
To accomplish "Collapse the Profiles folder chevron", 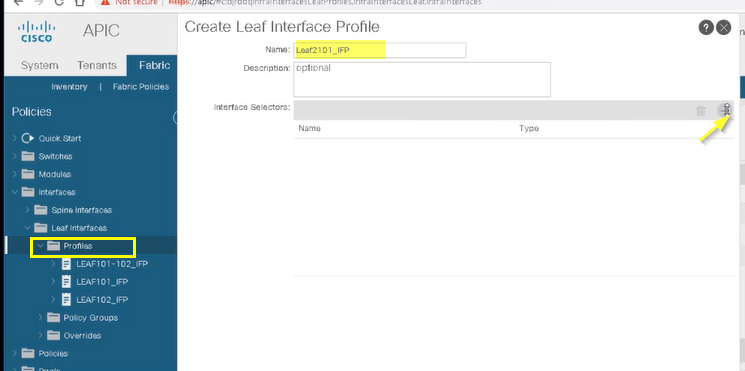I will (x=40, y=246).
